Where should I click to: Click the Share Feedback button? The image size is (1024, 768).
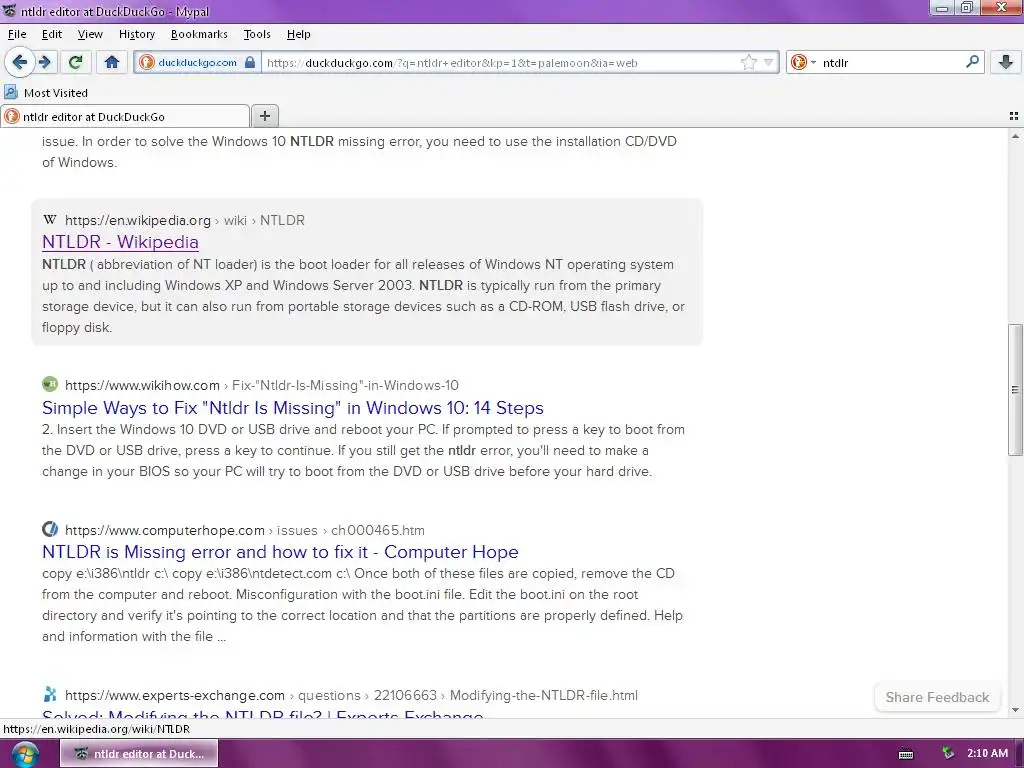[x=937, y=697]
